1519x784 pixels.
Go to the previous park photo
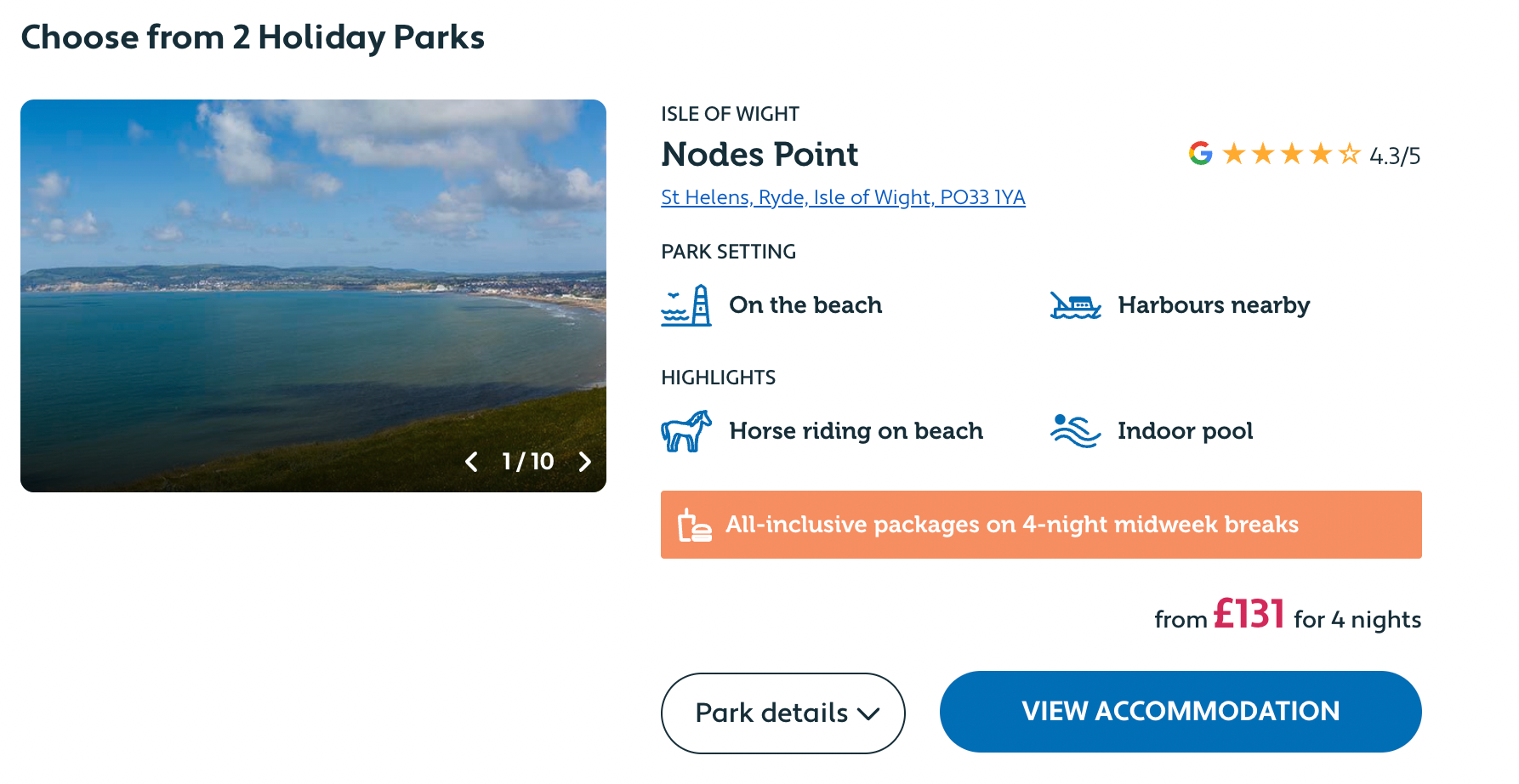point(471,462)
